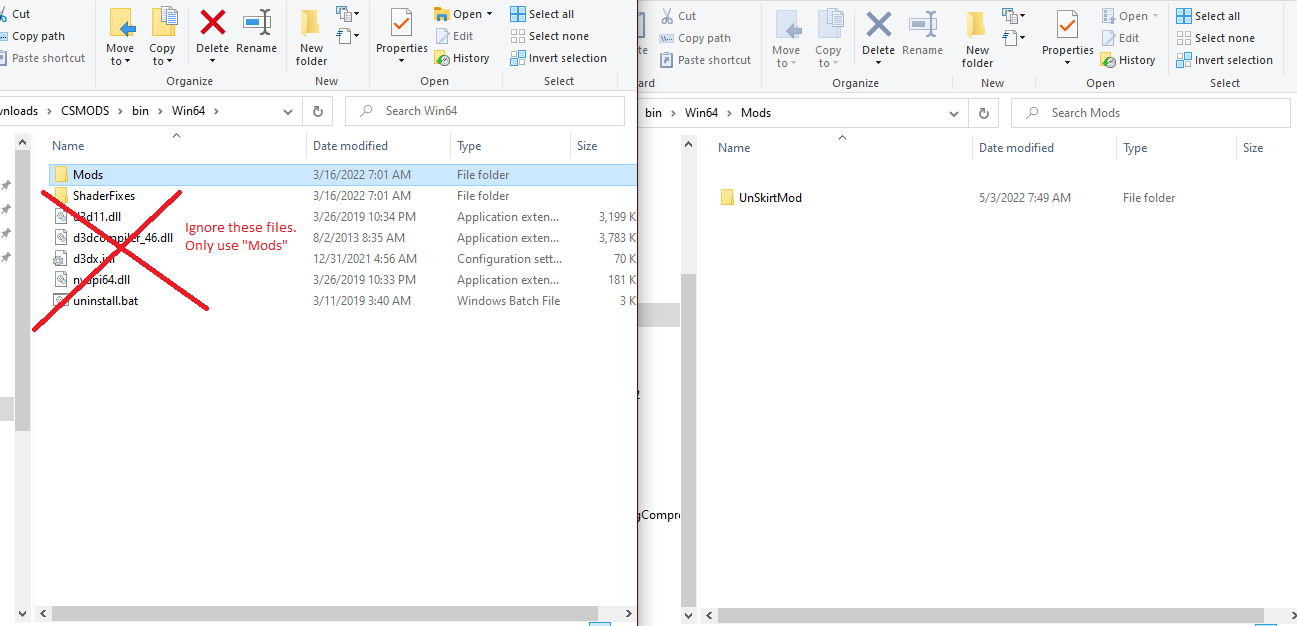Click left window navigation pane vertical scrollbar
Image resolution: width=1297 pixels, height=626 pixels.
(22, 292)
